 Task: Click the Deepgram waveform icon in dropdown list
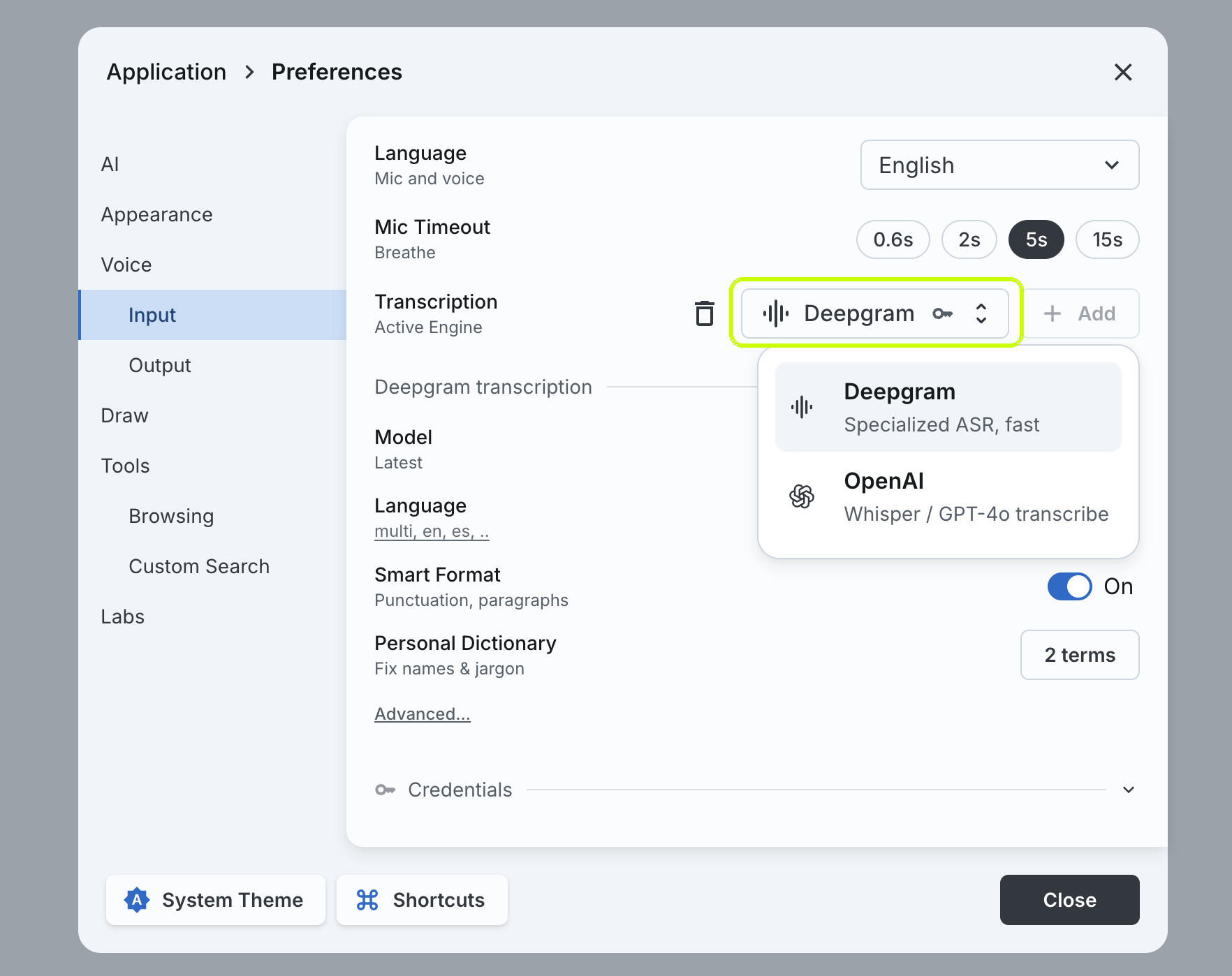(x=802, y=407)
